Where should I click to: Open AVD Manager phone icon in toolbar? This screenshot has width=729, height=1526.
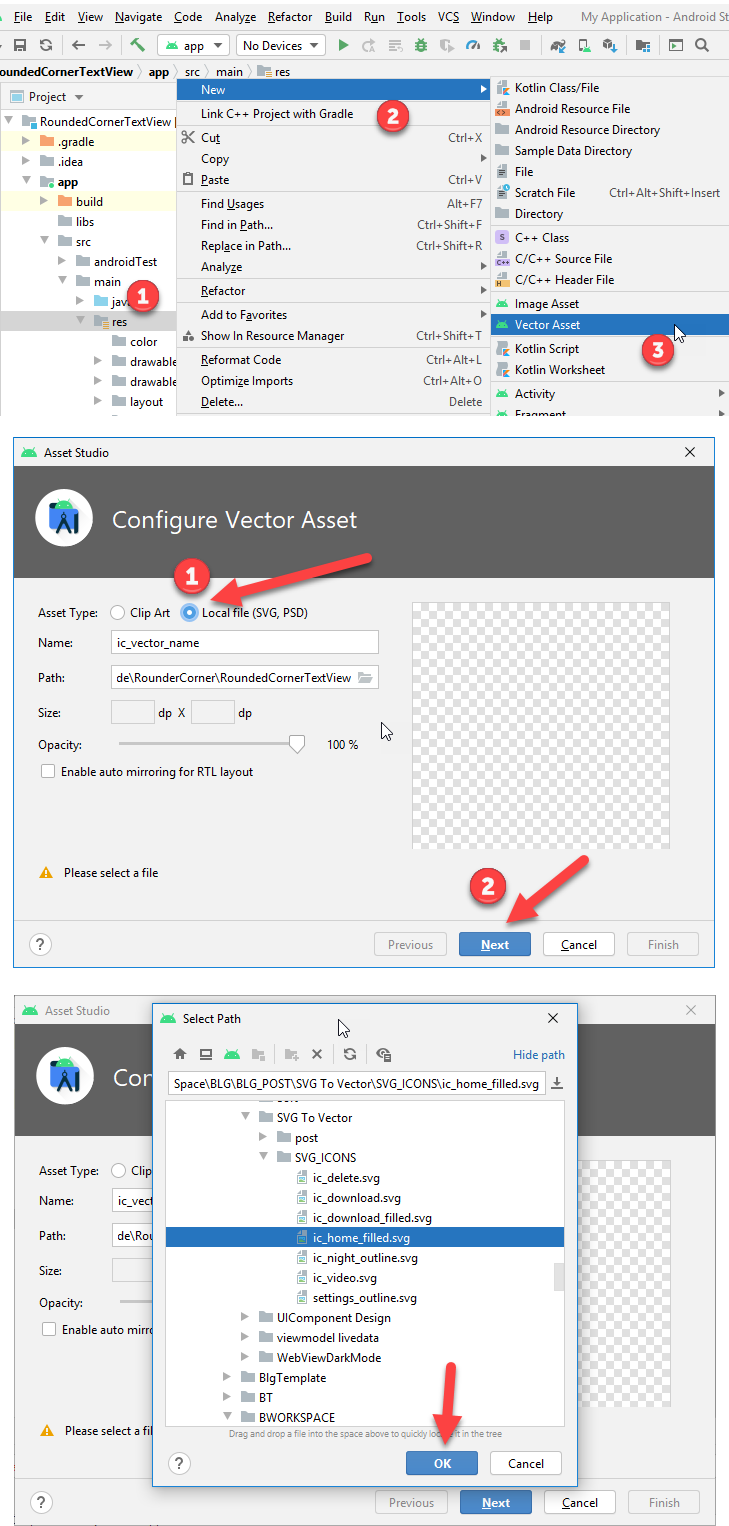click(583, 45)
